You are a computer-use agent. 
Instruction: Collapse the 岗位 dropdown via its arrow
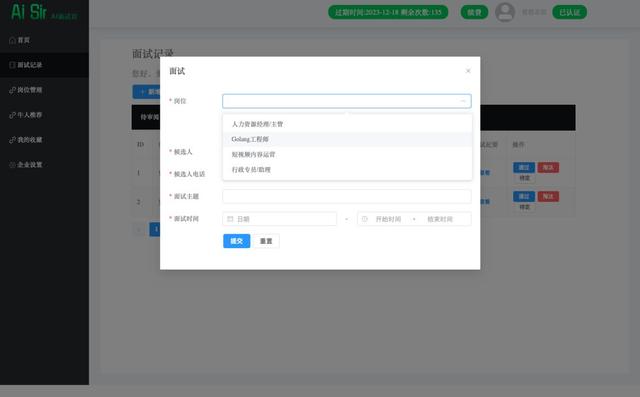point(463,101)
